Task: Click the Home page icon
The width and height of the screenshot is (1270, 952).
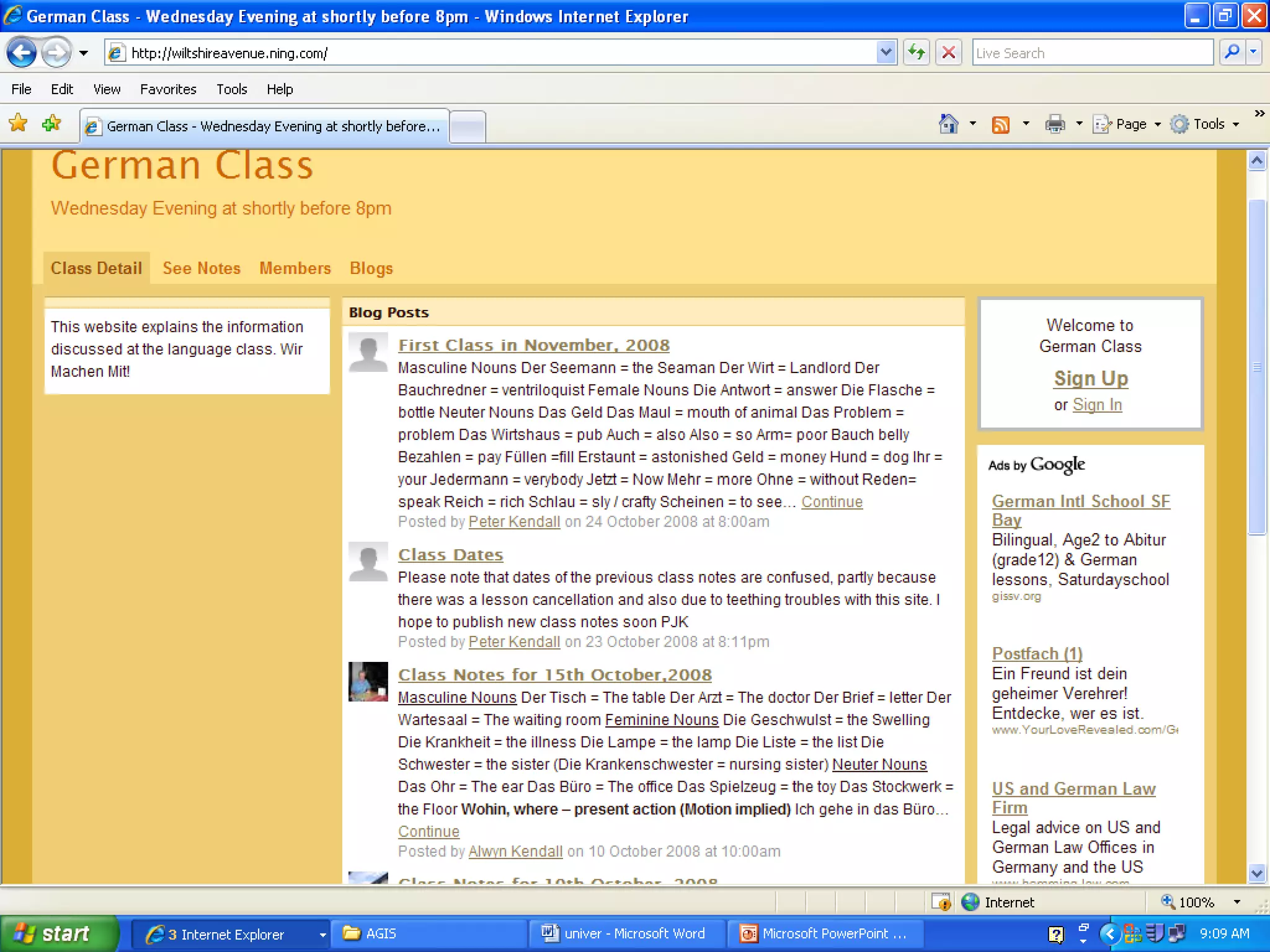Action: 948,124
